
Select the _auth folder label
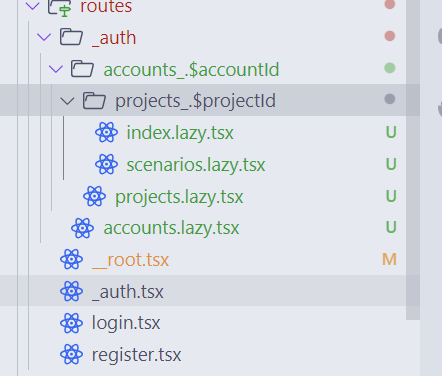coord(114,38)
